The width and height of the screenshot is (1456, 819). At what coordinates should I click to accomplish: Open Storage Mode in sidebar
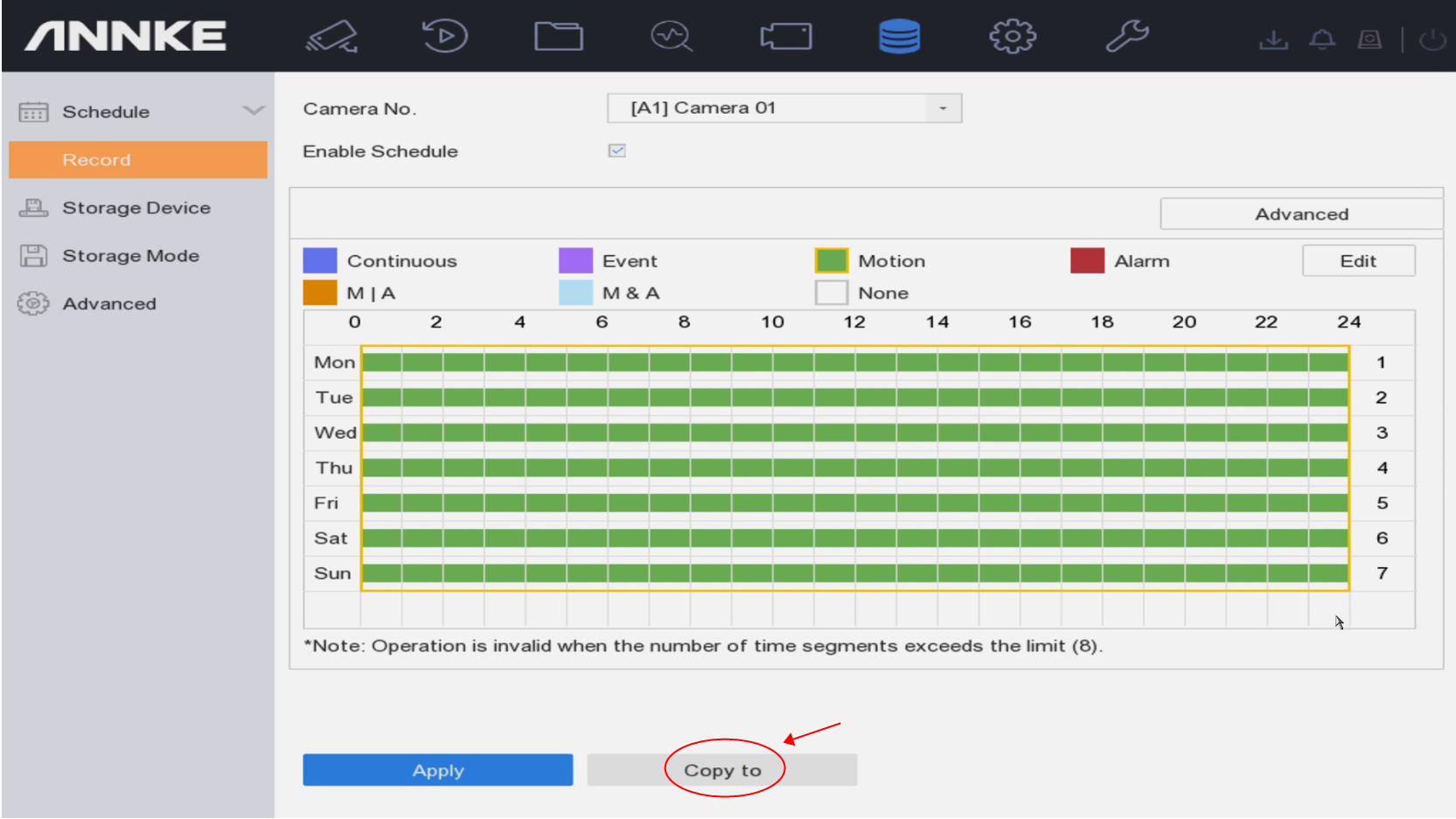click(x=130, y=256)
